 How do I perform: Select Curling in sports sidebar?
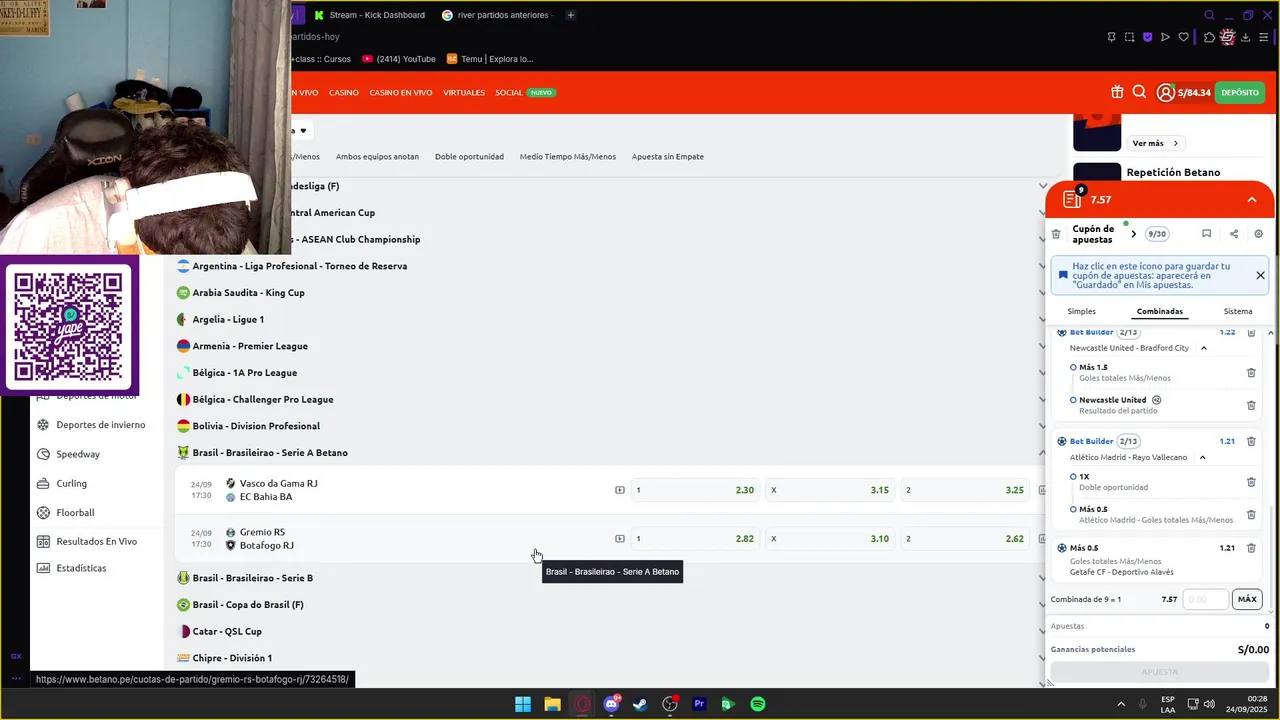tap(71, 483)
